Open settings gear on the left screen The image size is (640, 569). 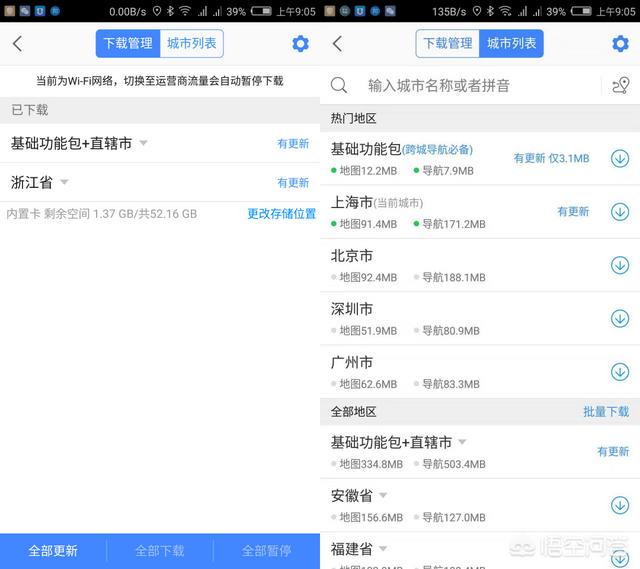(300, 44)
